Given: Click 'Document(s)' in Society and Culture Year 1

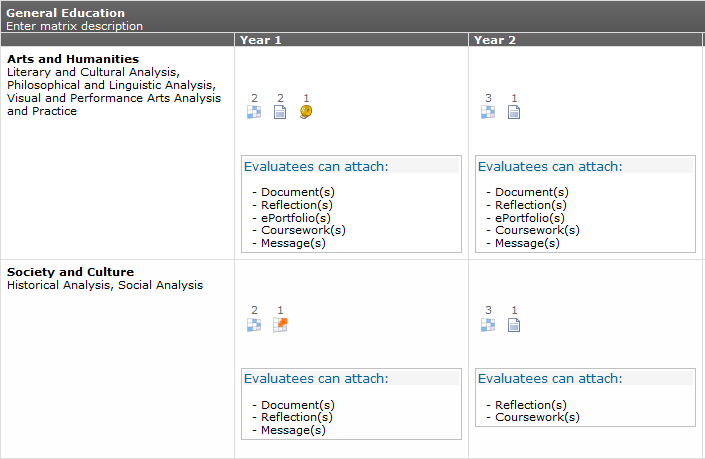Looking at the screenshot, I should (298, 405).
